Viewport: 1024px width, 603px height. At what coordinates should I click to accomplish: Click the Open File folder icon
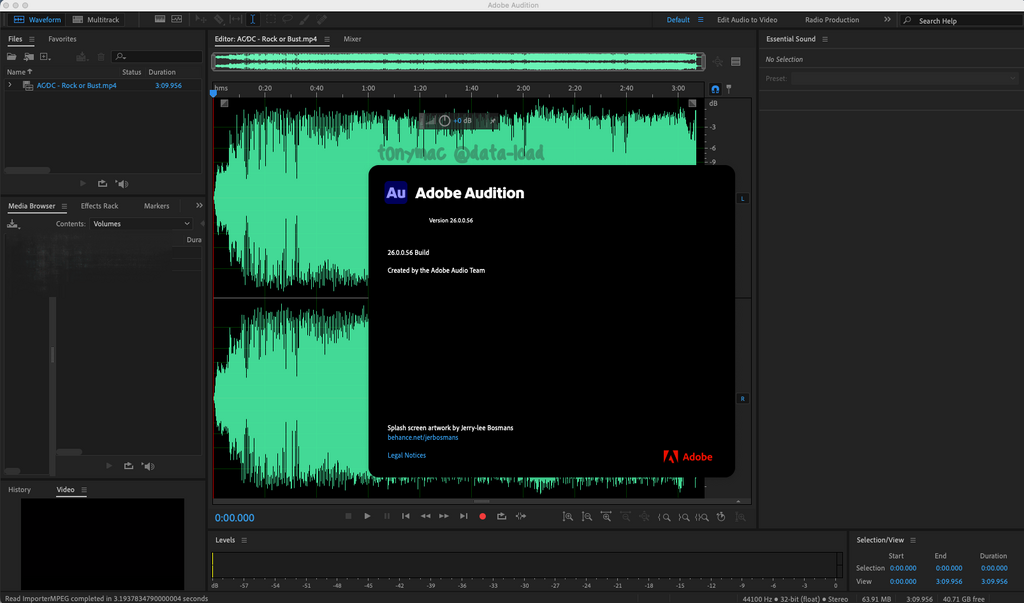pos(14,57)
